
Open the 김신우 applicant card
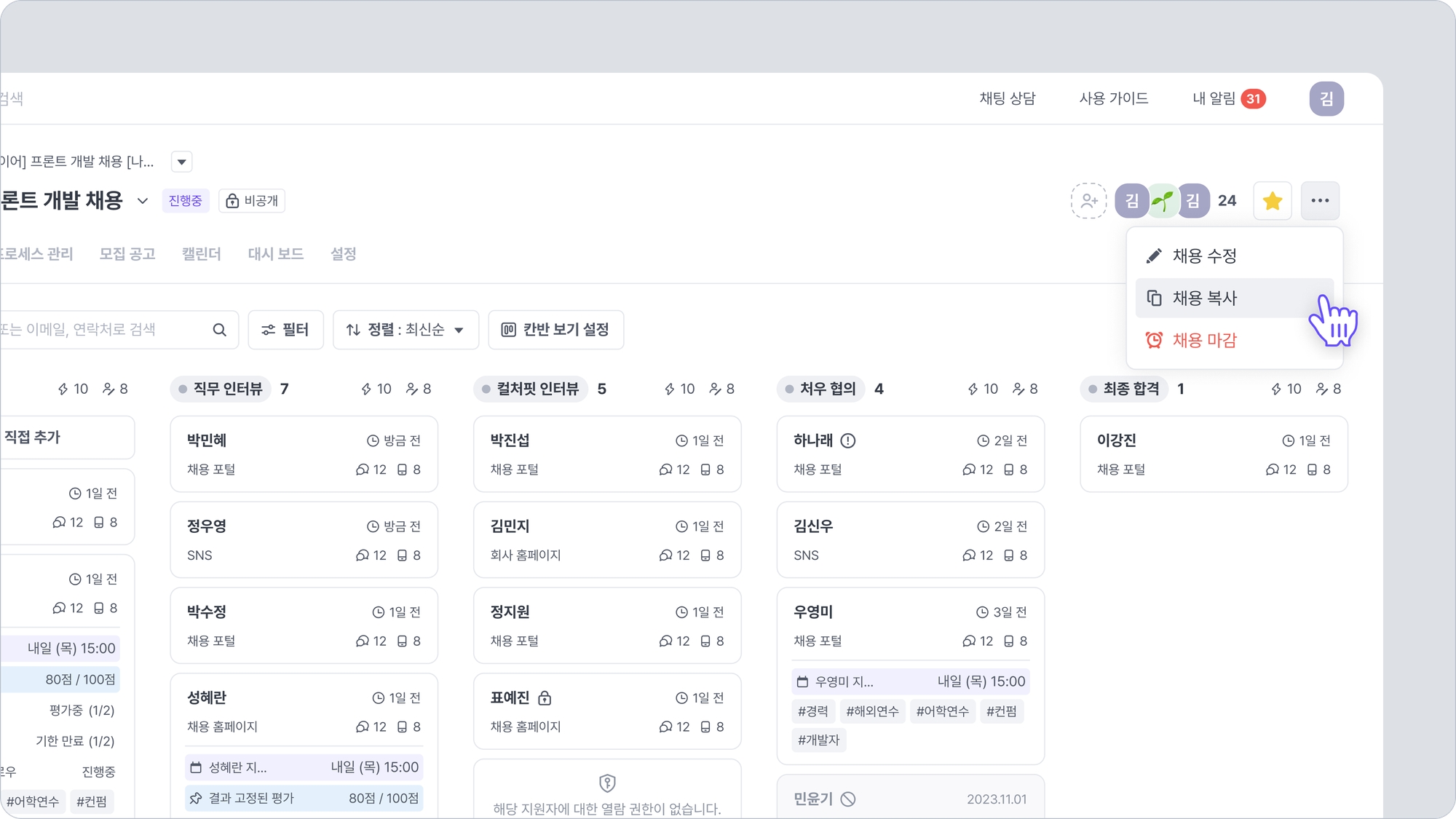tap(911, 539)
